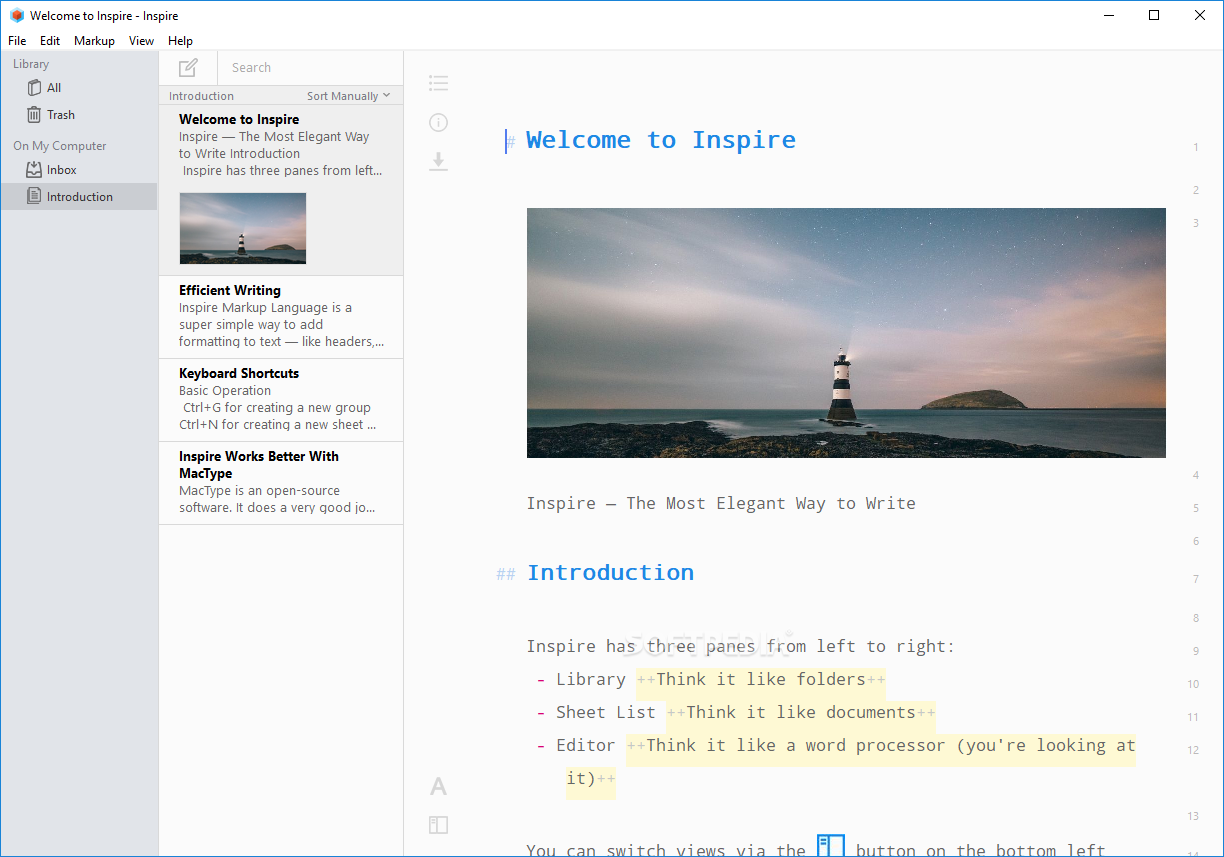1224x857 pixels.
Task: Click the Library section header
Action: pyautogui.click(x=31, y=64)
